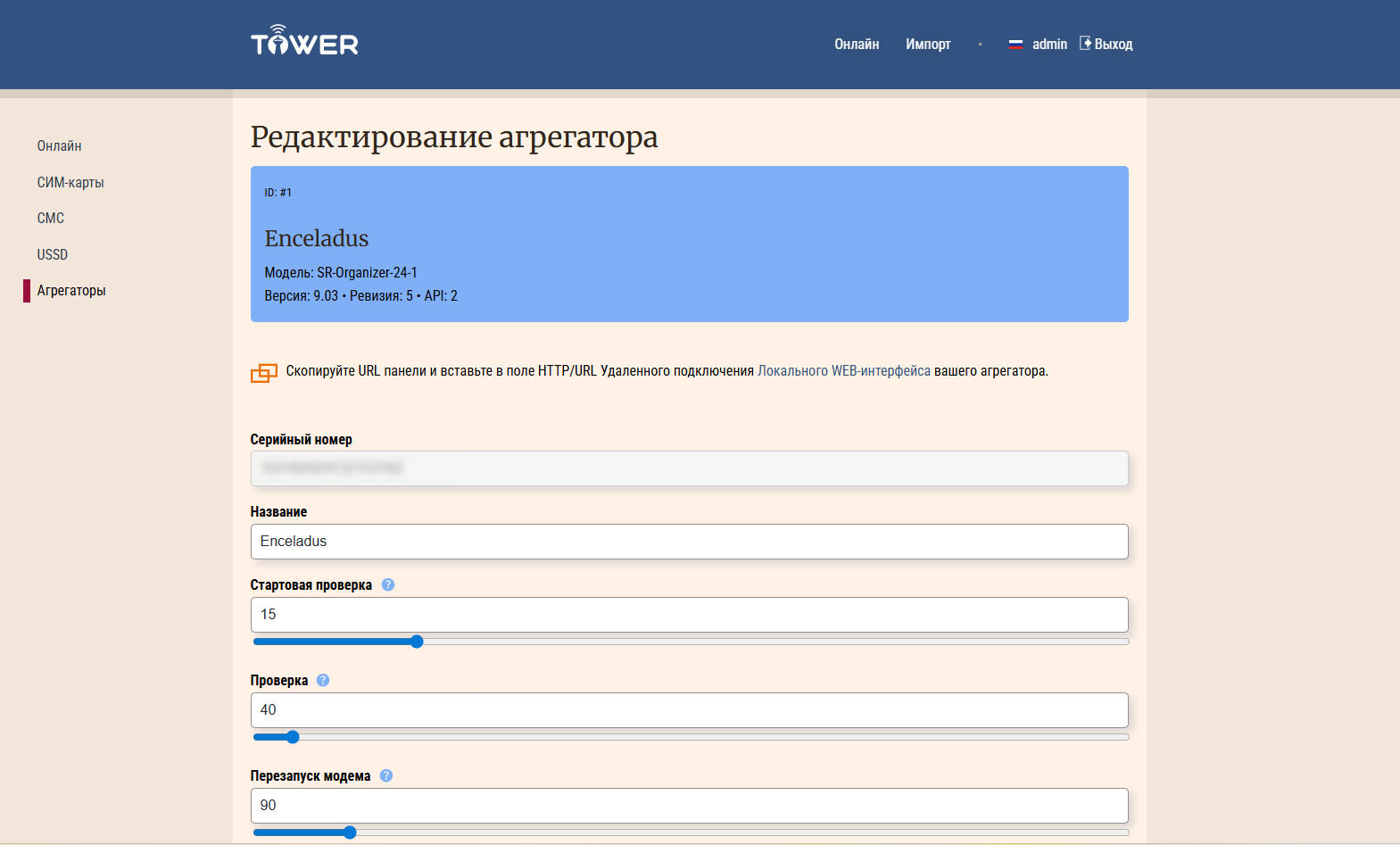Open Онлайн in the top navigation

coord(857,45)
